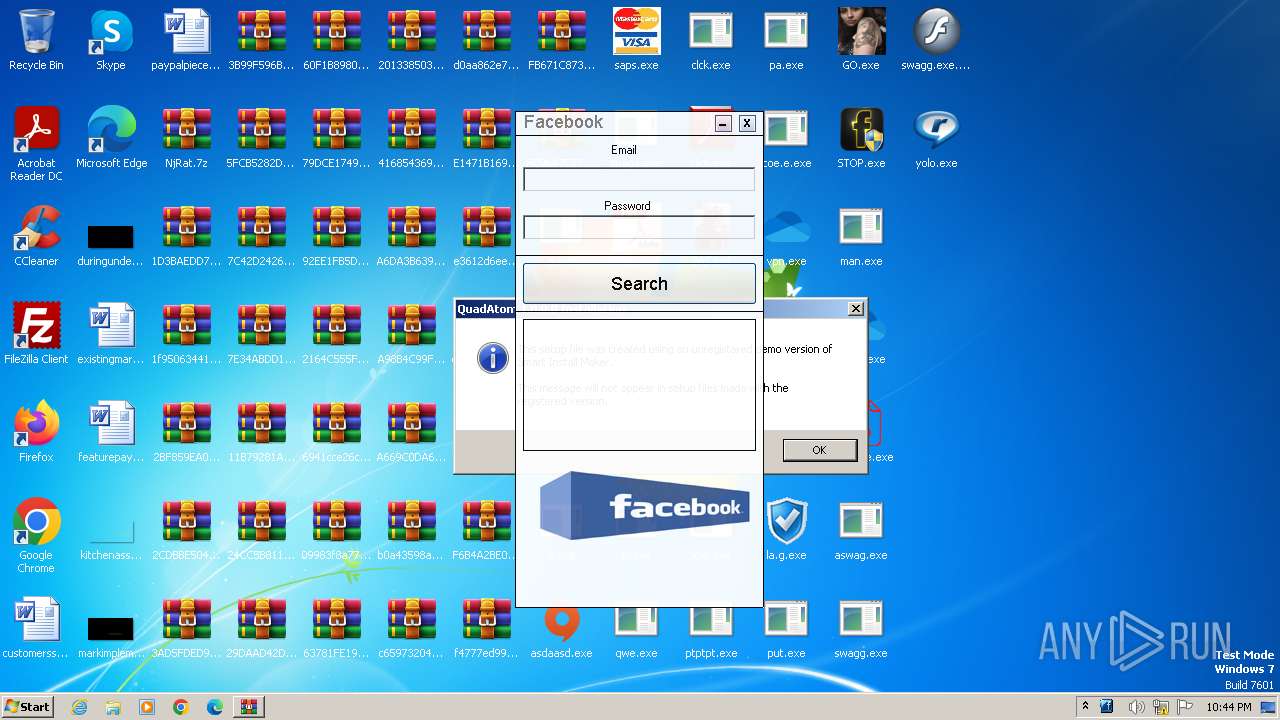Launch the Firefox desktop shortcut
This screenshot has width=1280, height=720.
(36, 432)
